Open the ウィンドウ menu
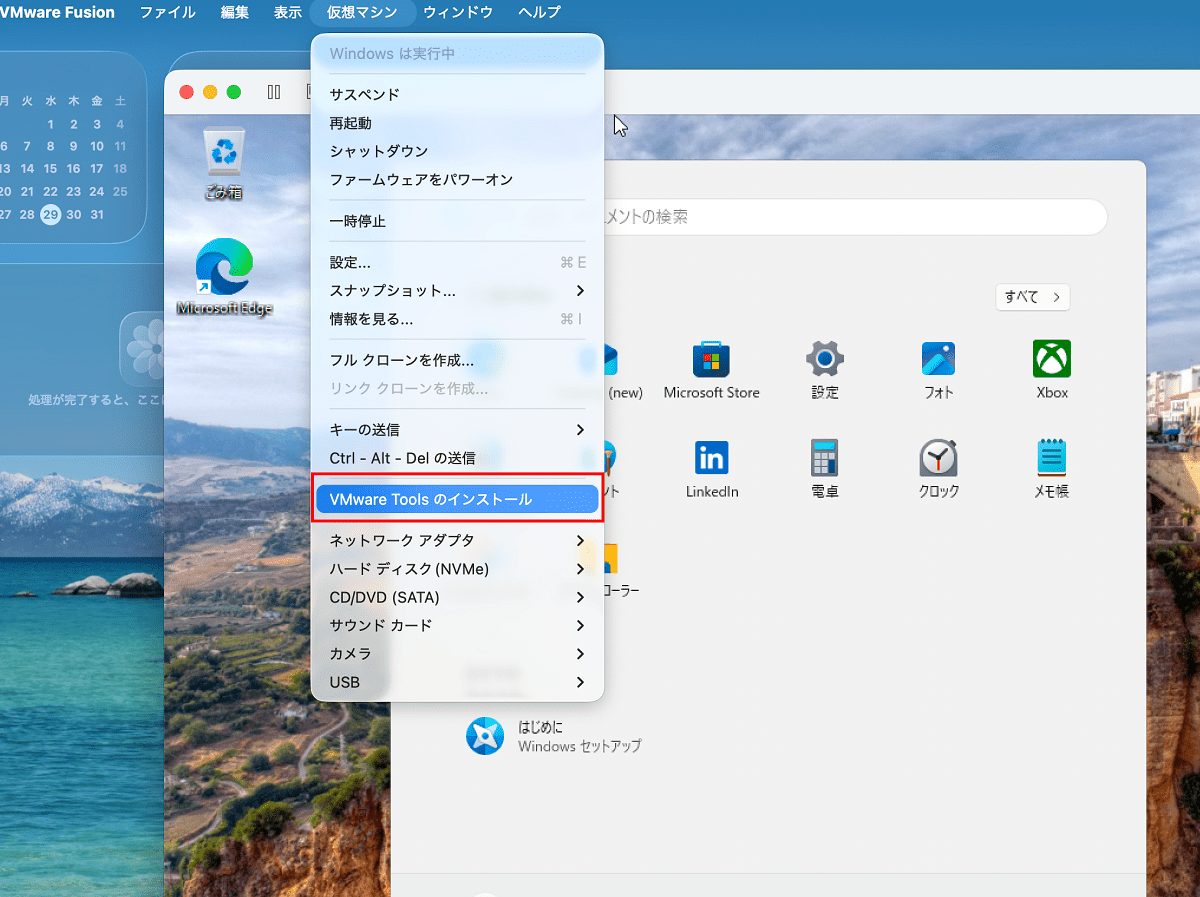 coord(458,12)
